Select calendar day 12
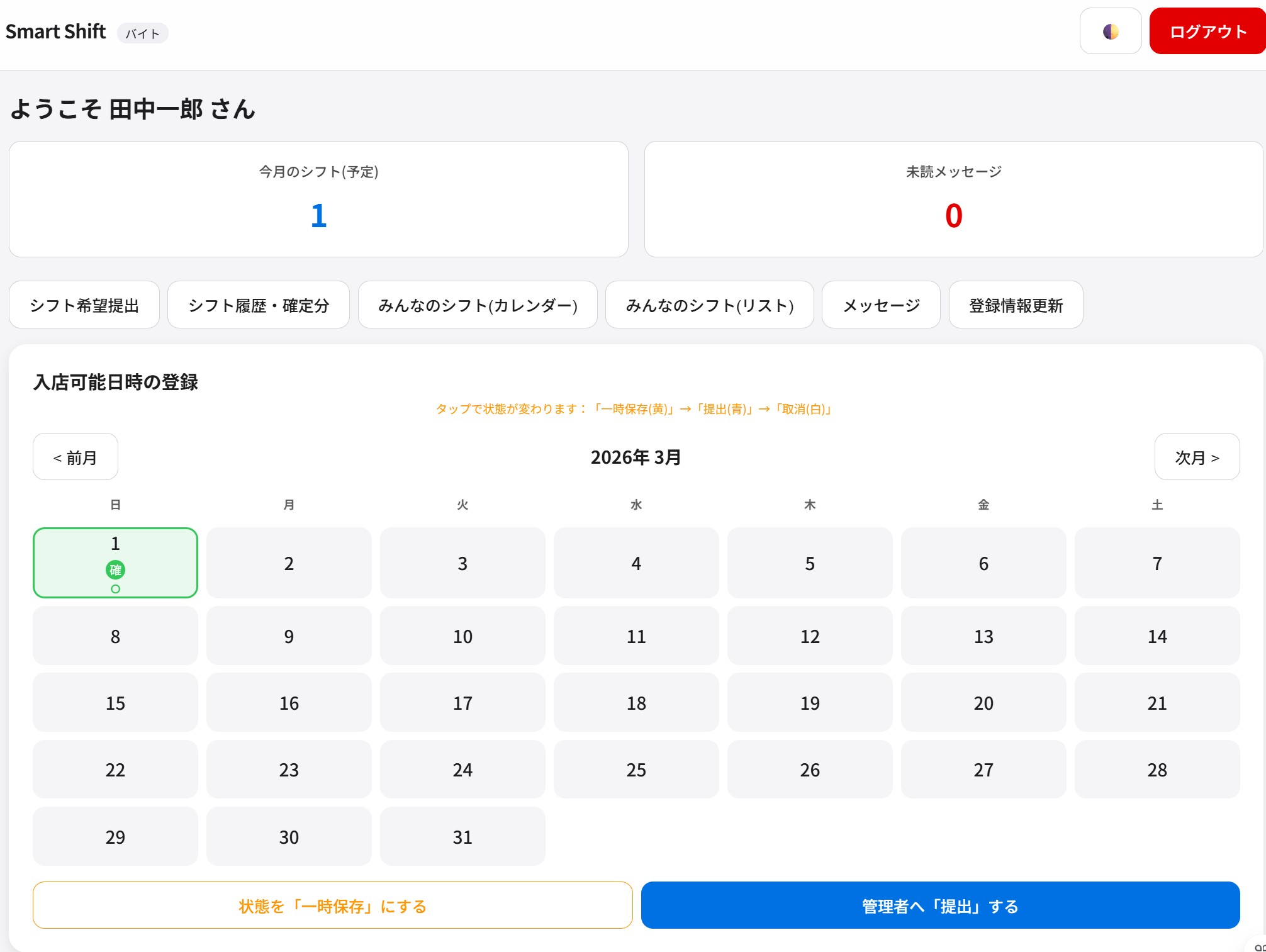Viewport: 1266px width, 952px height. [x=810, y=636]
